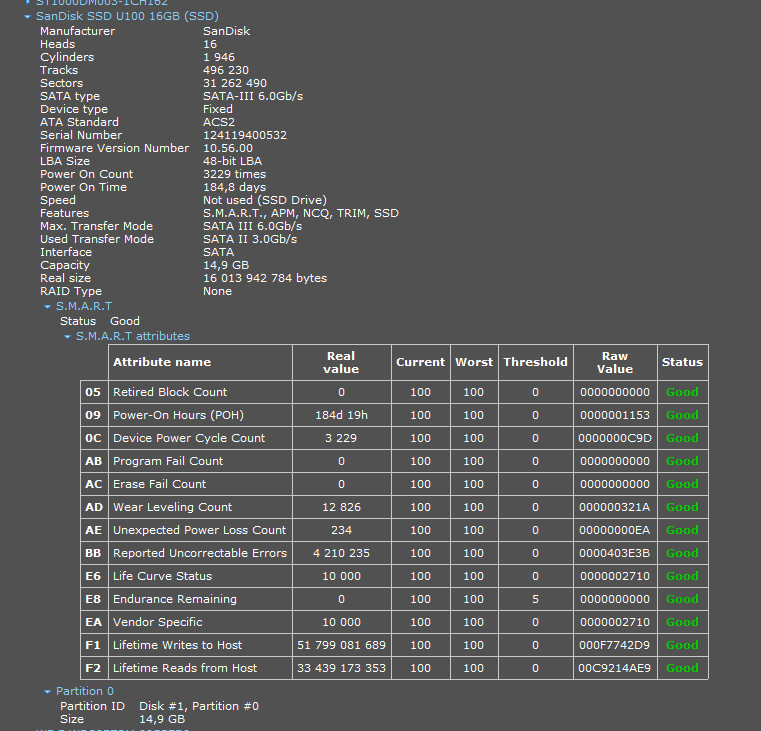Click the Status column header
The width and height of the screenshot is (761, 731).
(682, 362)
